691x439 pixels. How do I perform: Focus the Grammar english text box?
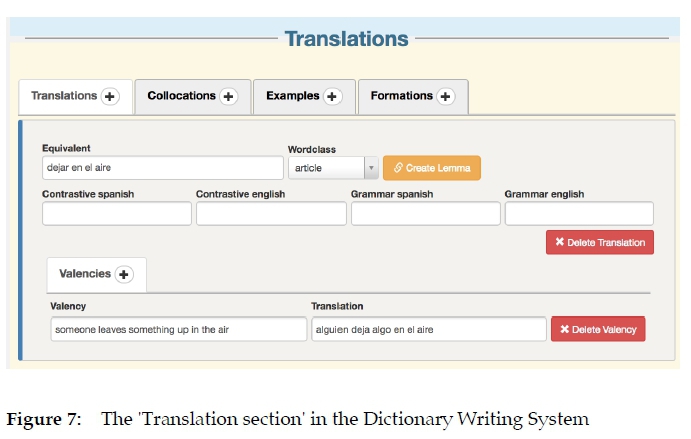pyautogui.click(x=579, y=213)
